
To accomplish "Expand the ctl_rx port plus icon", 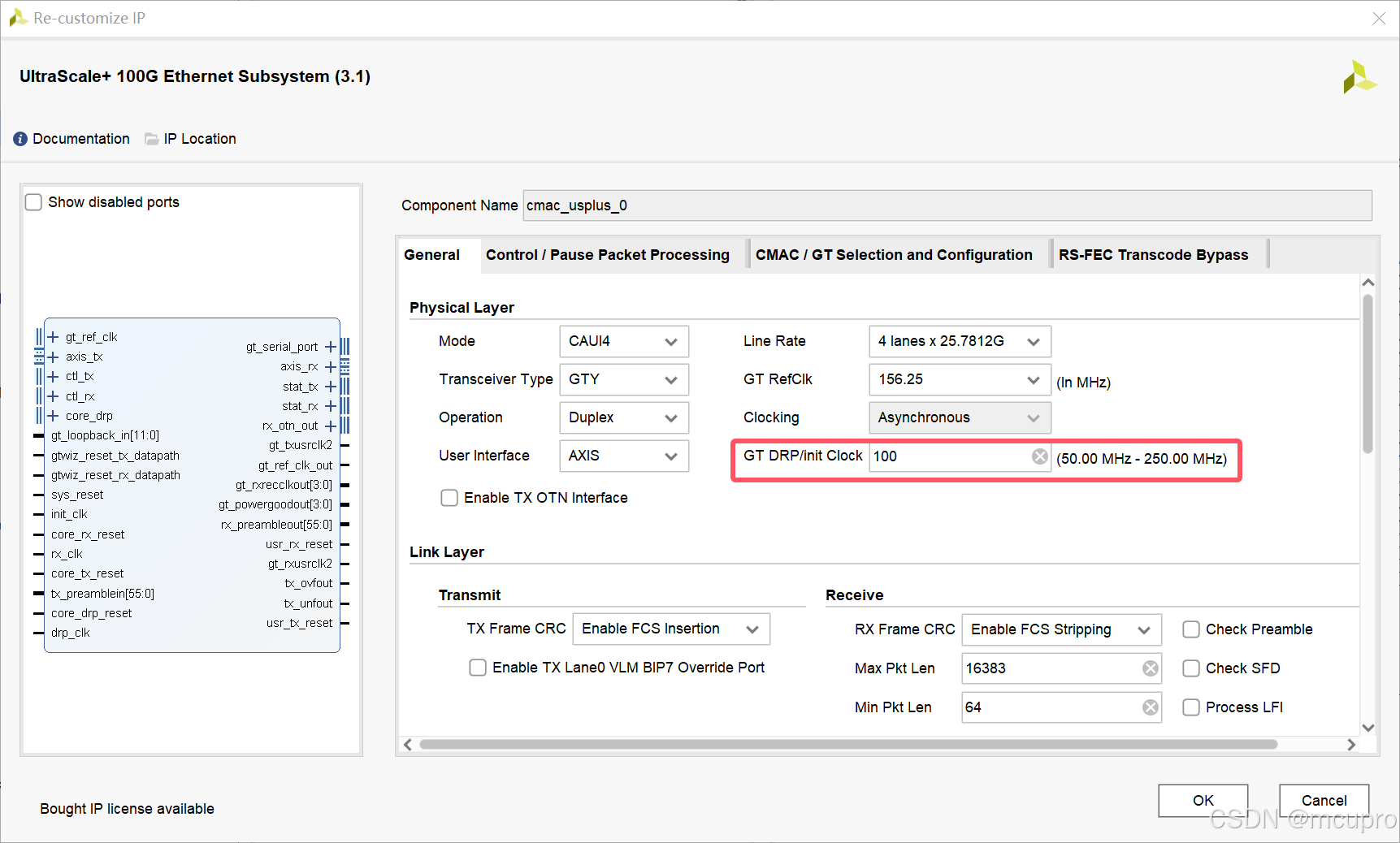I will (53, 396).
